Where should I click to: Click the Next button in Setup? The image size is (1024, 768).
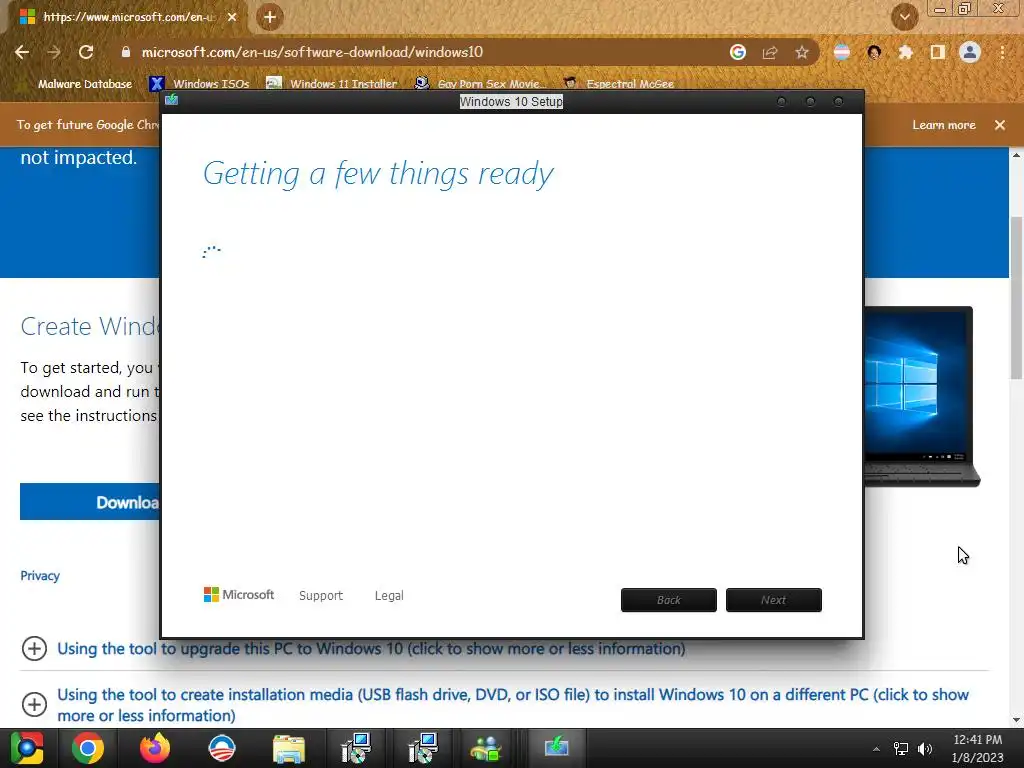coord(773,600)
